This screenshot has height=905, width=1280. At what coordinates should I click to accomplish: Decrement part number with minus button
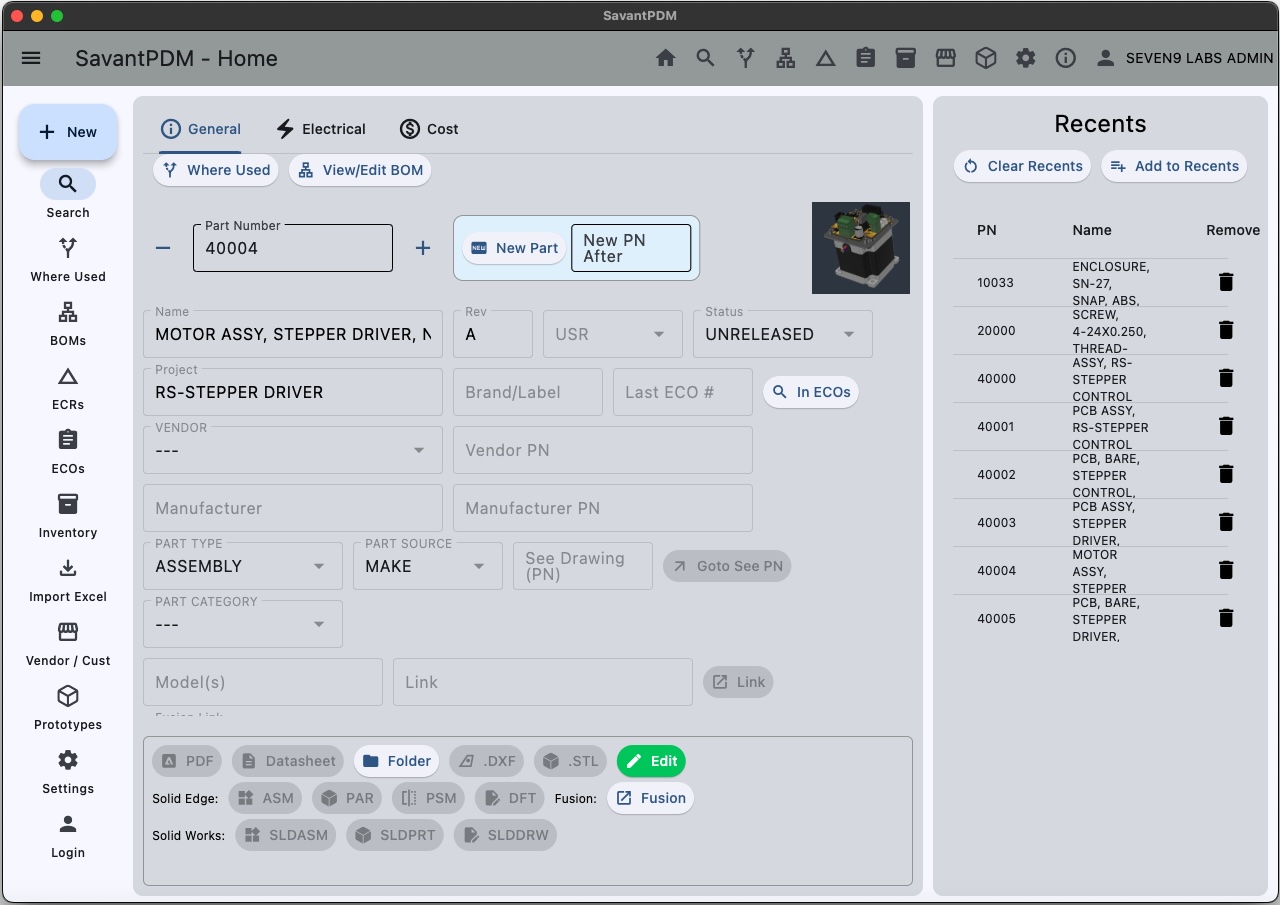pos(163,248)
